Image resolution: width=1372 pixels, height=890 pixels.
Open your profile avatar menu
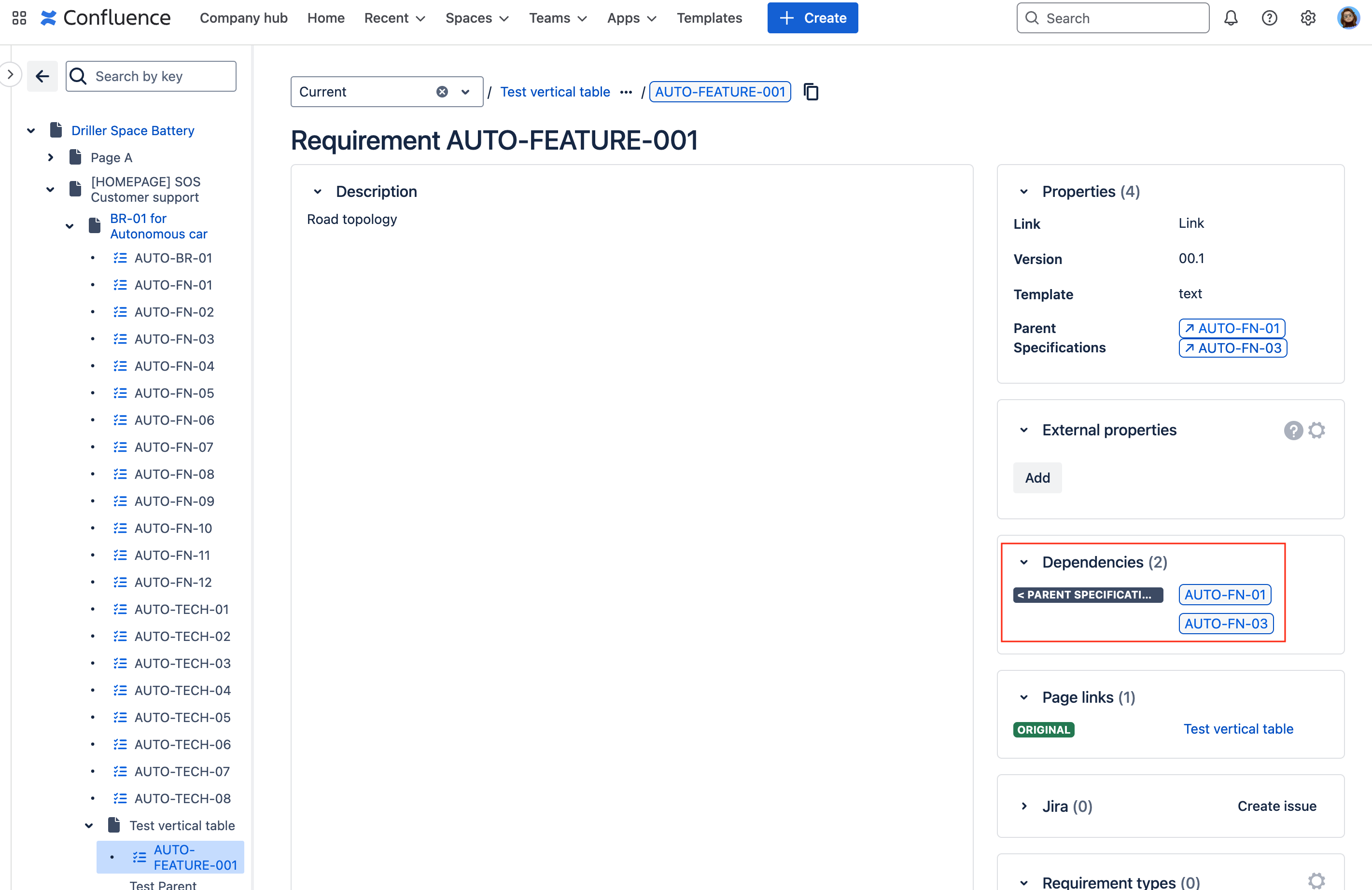pyautogui.click(x=1348, y=18)
